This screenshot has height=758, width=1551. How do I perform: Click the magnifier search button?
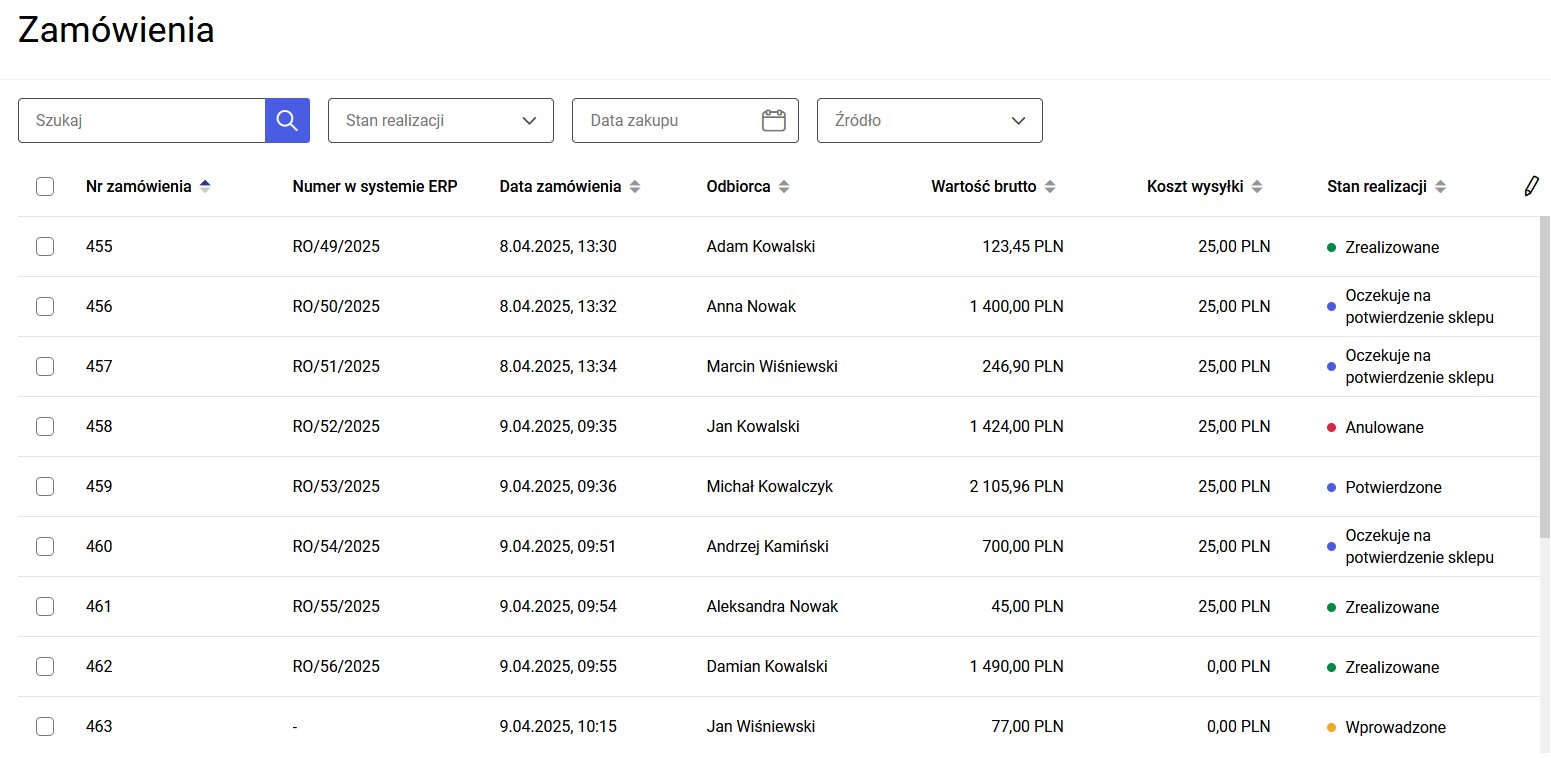(x=287, y=120)
